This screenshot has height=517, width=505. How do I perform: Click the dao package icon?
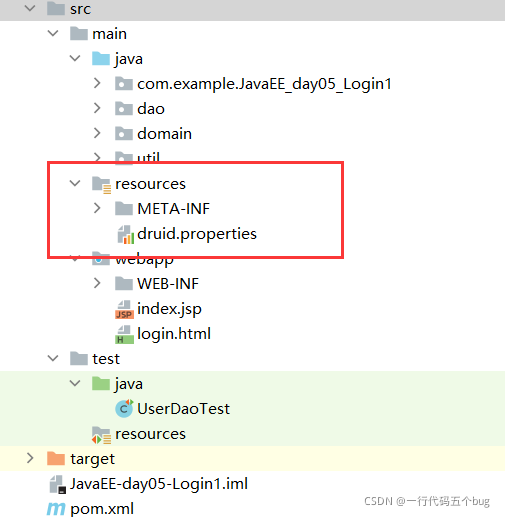click(x=124, y=108)
